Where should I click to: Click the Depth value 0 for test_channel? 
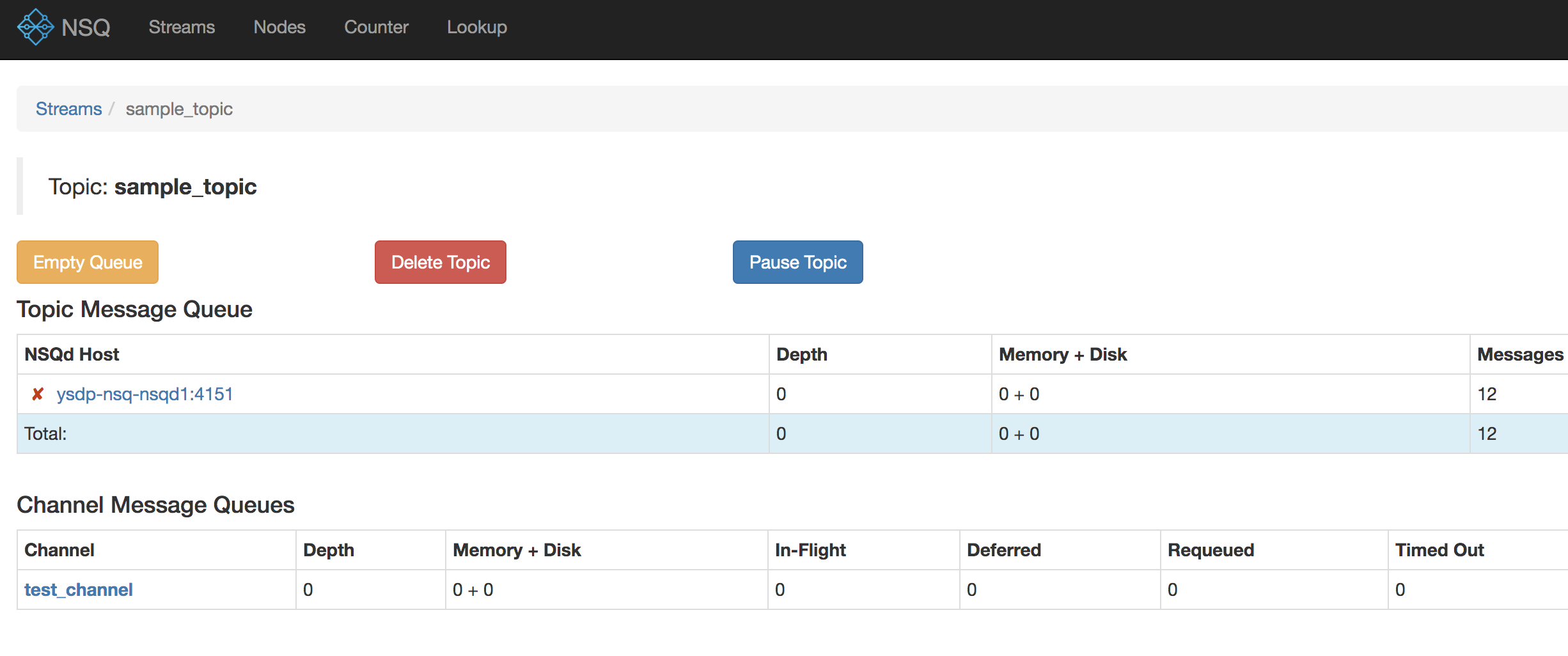coord(308,590)
